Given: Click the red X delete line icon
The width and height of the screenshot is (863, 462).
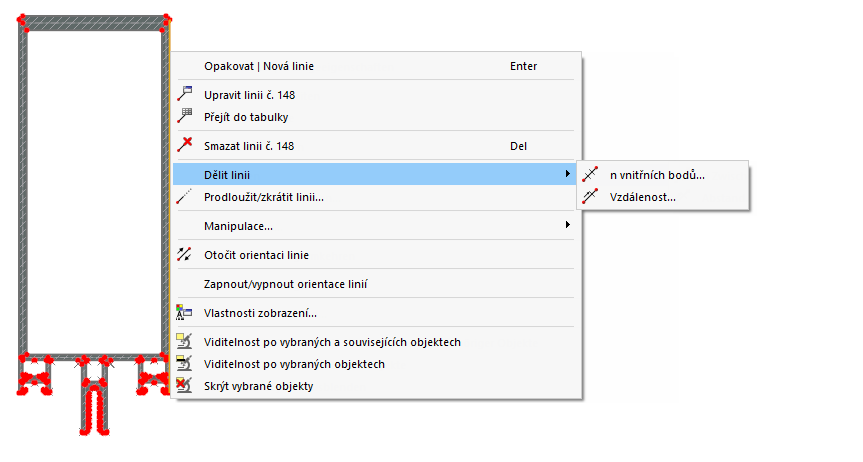Looking at the screenshot, I should click(184, 146).
